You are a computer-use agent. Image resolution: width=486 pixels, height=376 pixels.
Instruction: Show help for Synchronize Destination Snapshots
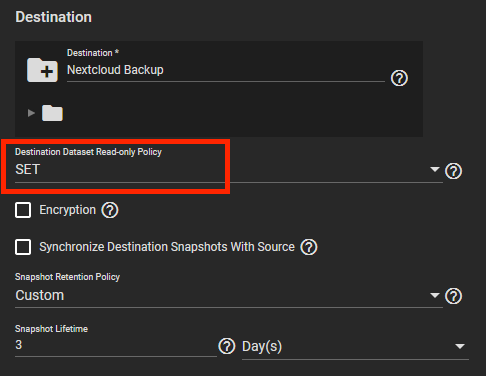pos(309,247)
